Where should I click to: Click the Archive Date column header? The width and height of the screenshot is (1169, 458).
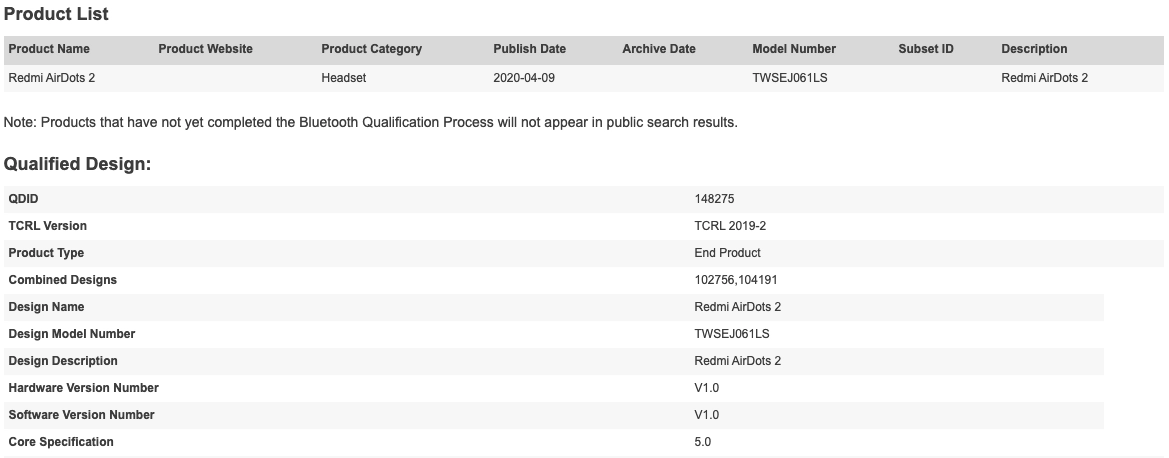click(658, 49)
